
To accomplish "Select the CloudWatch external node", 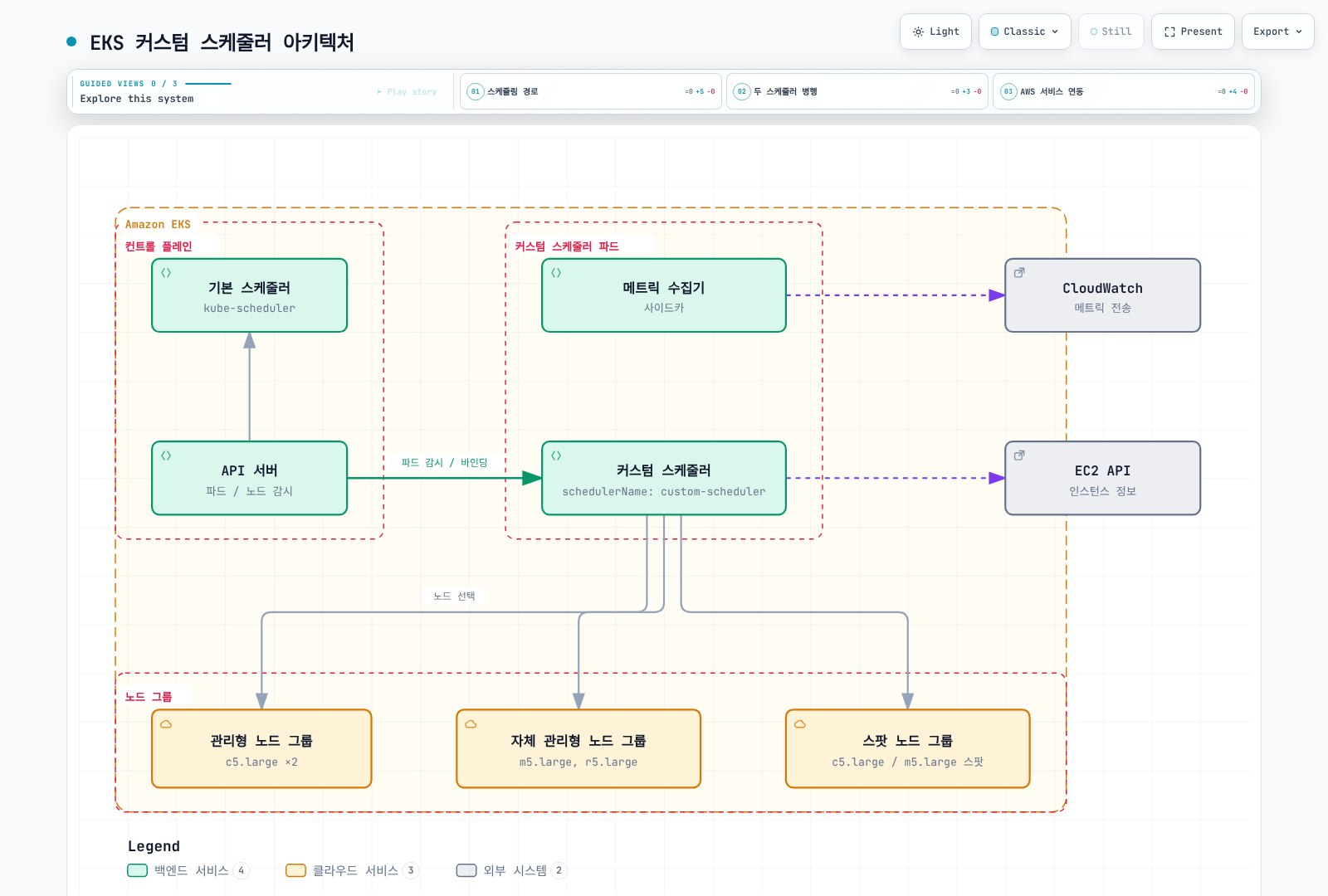I will tap(1102, 295).
